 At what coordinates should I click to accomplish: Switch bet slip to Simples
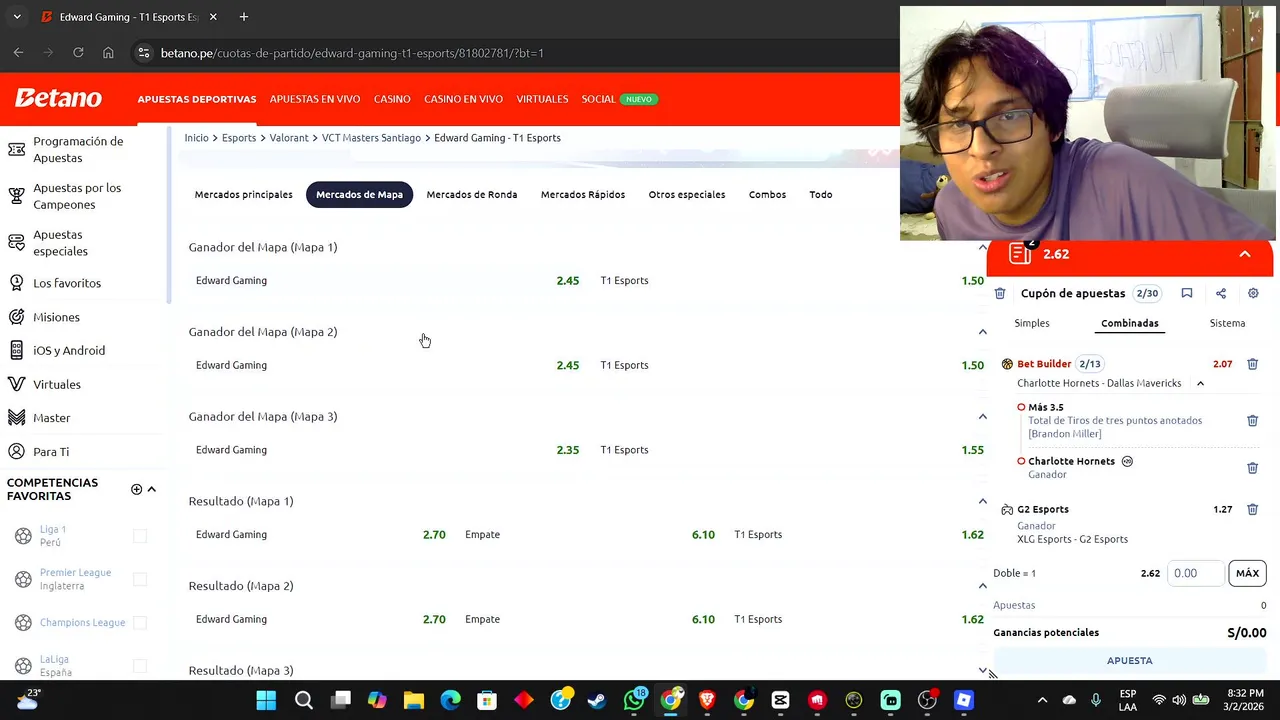1032,323
